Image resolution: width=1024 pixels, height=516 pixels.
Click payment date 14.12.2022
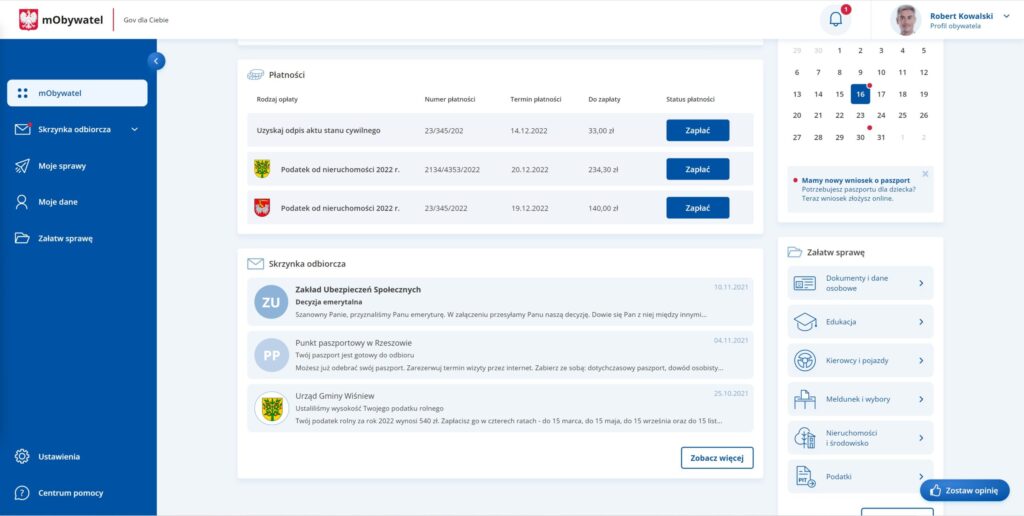[x=529, y=131]
